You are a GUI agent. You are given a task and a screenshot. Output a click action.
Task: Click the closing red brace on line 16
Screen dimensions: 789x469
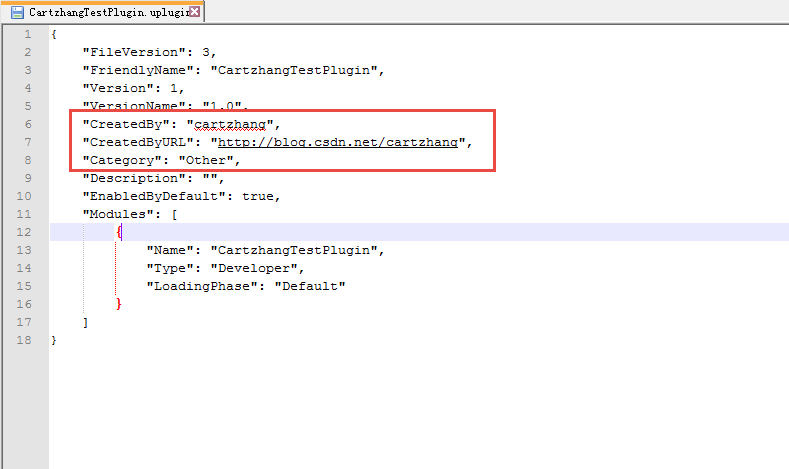[119, 304]
